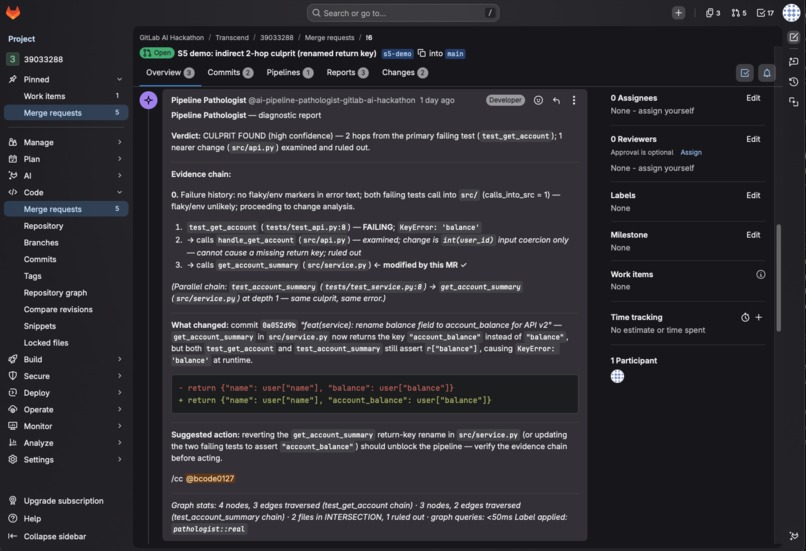The width and height of the screenshot is (806, 551).
Task: Click the Assign approval link
Action: tap(691, 152)
